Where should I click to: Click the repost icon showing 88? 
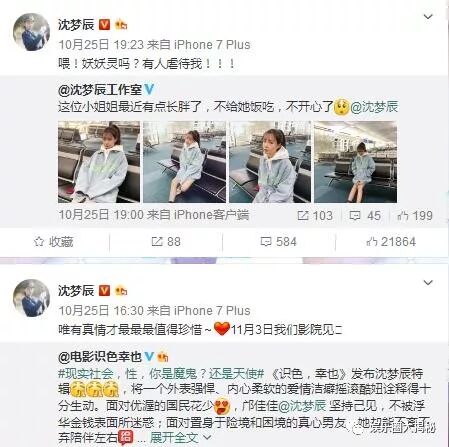157,241
